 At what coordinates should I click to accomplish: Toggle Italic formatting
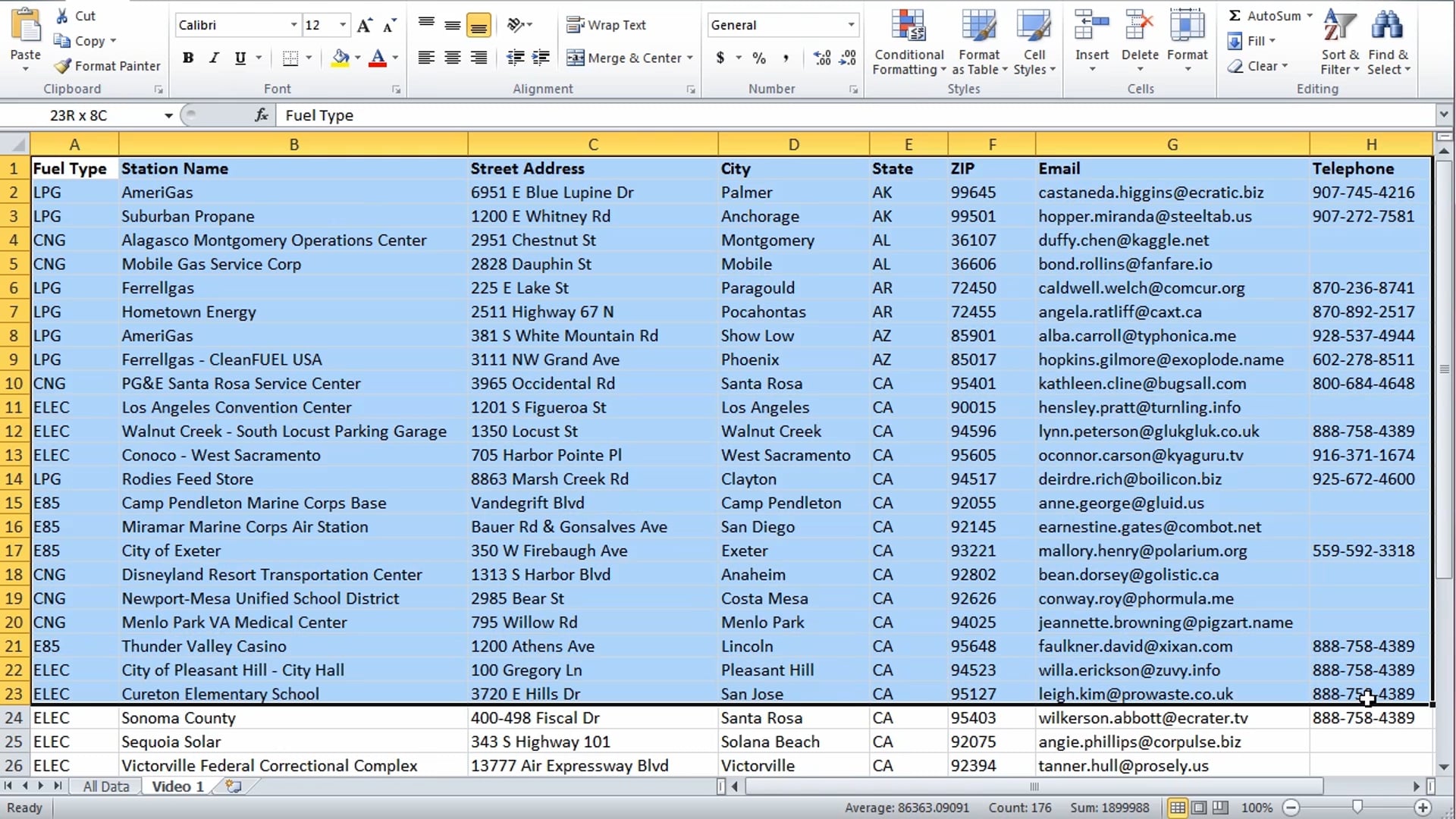214,58
